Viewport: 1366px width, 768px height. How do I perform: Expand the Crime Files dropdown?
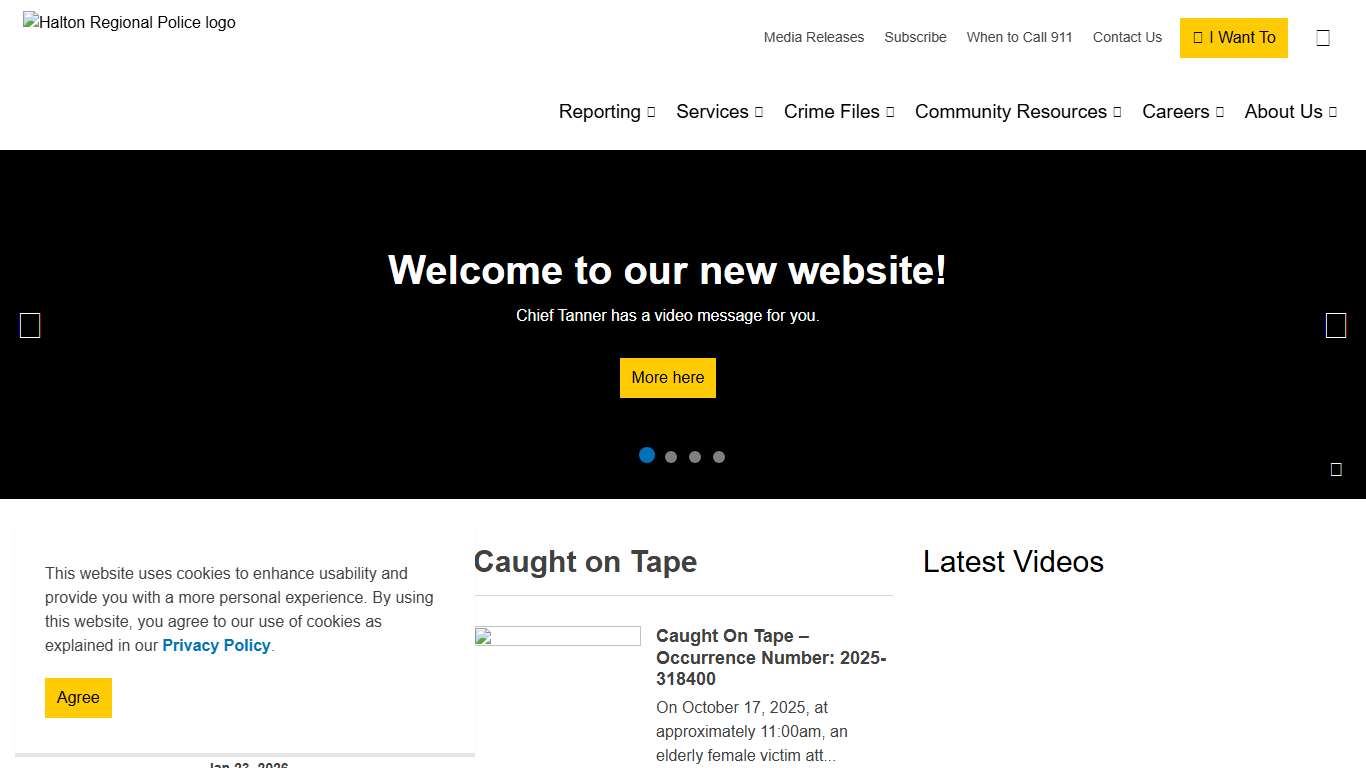click(839, 112)
